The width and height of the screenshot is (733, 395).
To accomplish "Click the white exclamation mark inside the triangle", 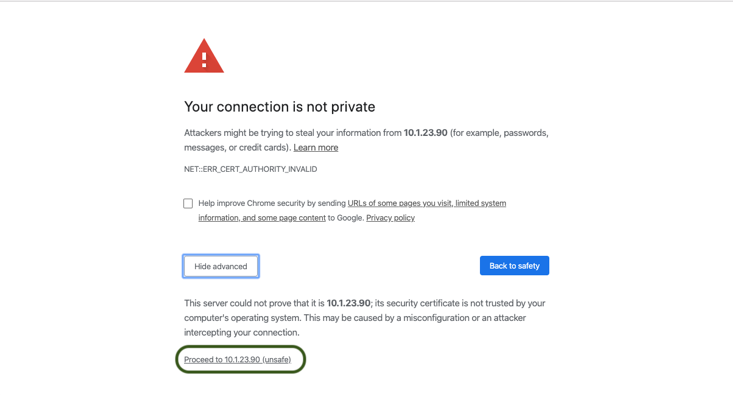I will click(x=204, y=59).
